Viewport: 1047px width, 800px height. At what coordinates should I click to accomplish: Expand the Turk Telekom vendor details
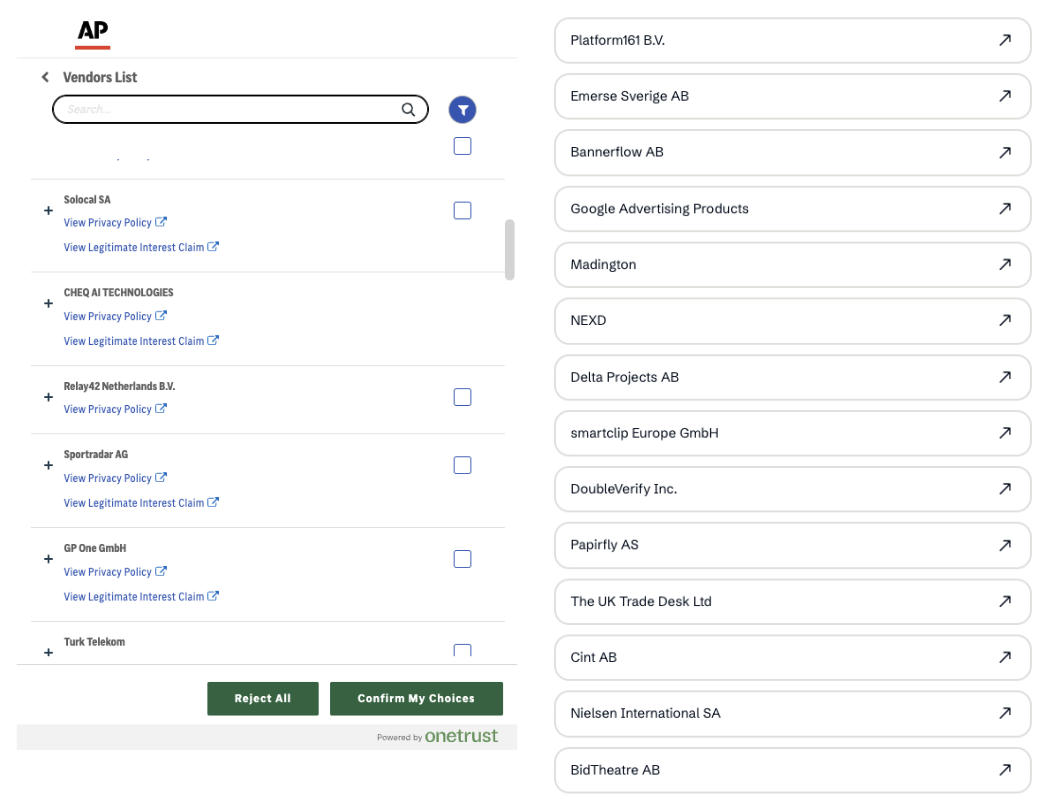48,652
